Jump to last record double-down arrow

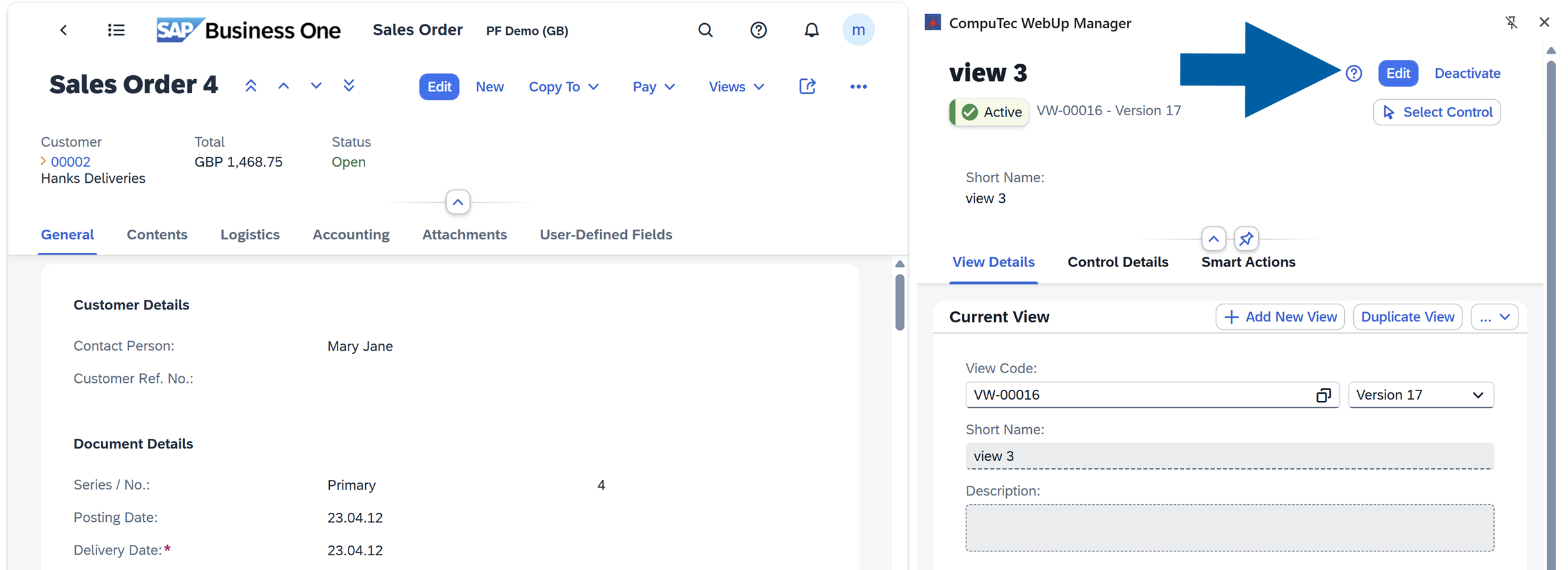point(349,86)
